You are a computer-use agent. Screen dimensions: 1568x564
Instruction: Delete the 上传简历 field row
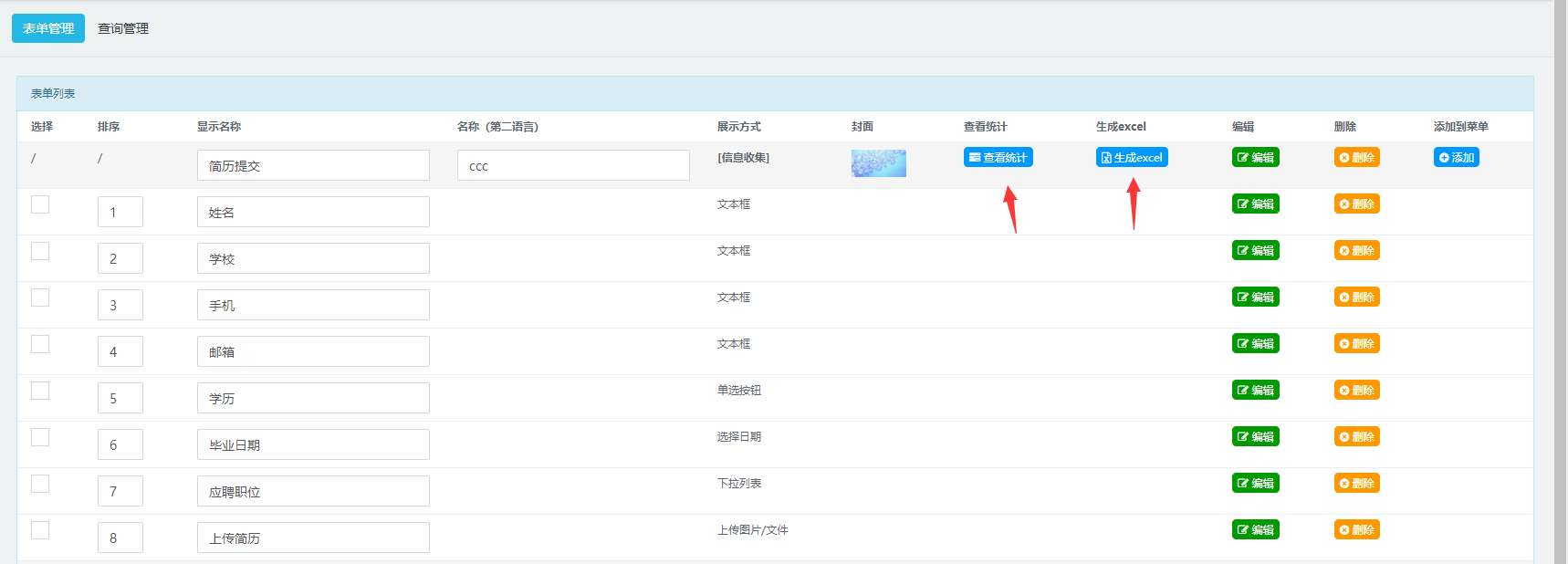1356,530
